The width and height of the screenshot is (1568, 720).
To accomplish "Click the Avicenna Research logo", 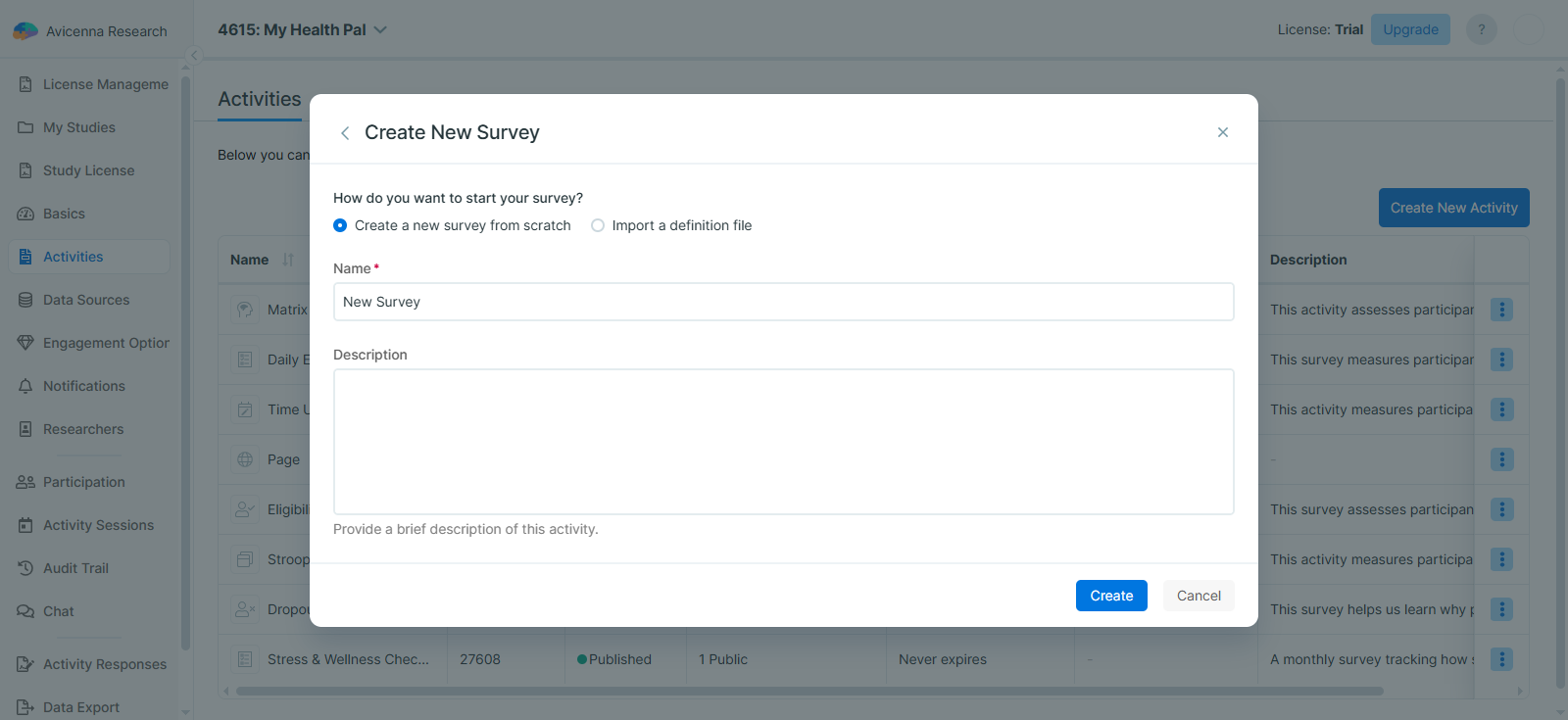I will pos(25,31).
